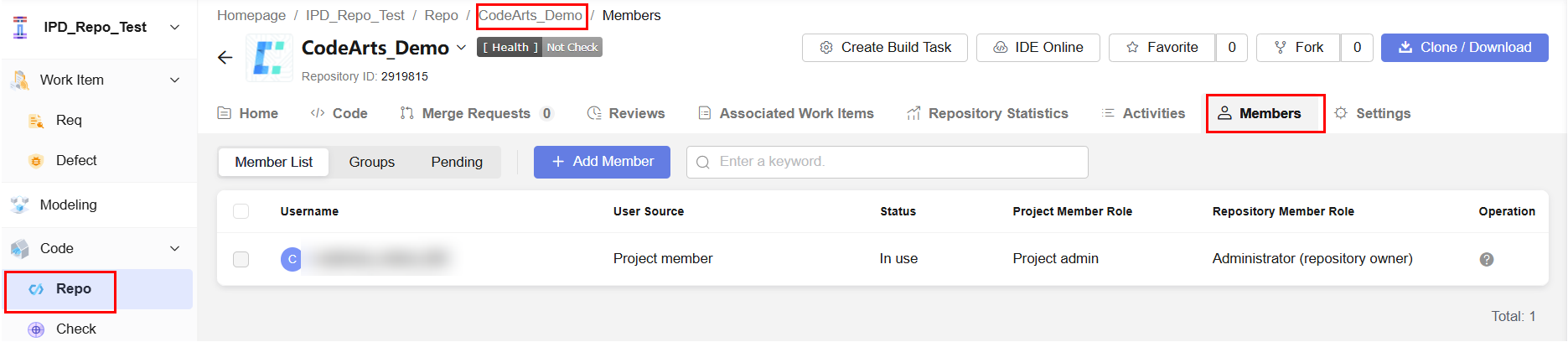Click the star icon on Favorite

(x=1132, y=48)
